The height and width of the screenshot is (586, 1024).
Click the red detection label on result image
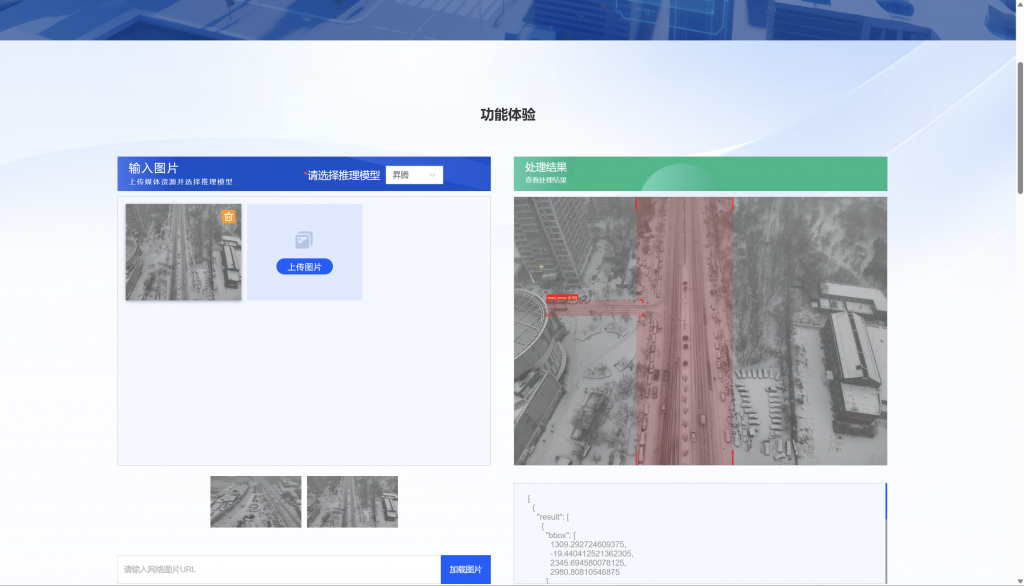point(561,297)
